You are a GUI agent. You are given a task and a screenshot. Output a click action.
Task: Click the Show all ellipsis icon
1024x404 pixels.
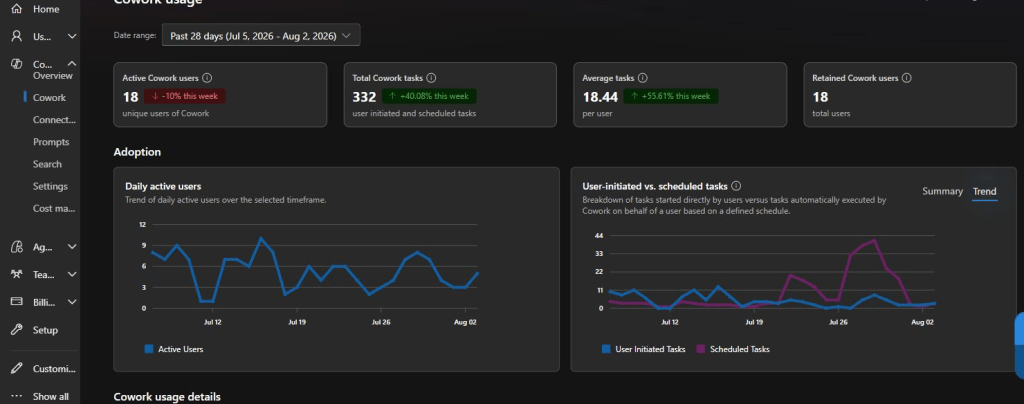[x=17, y=396]
